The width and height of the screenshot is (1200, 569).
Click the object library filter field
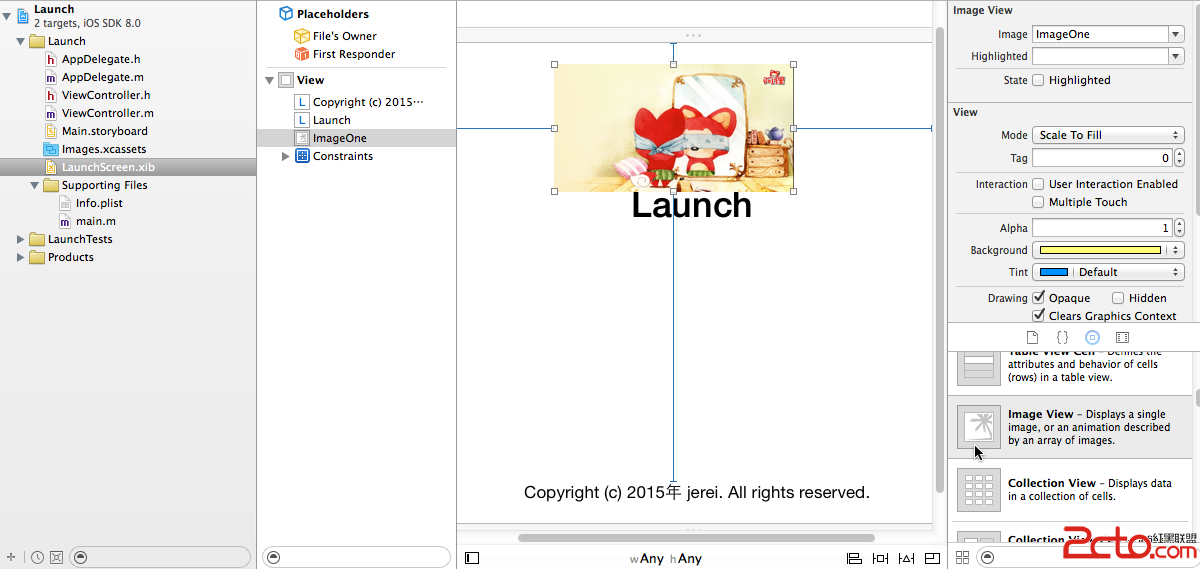click(1085, 557)
